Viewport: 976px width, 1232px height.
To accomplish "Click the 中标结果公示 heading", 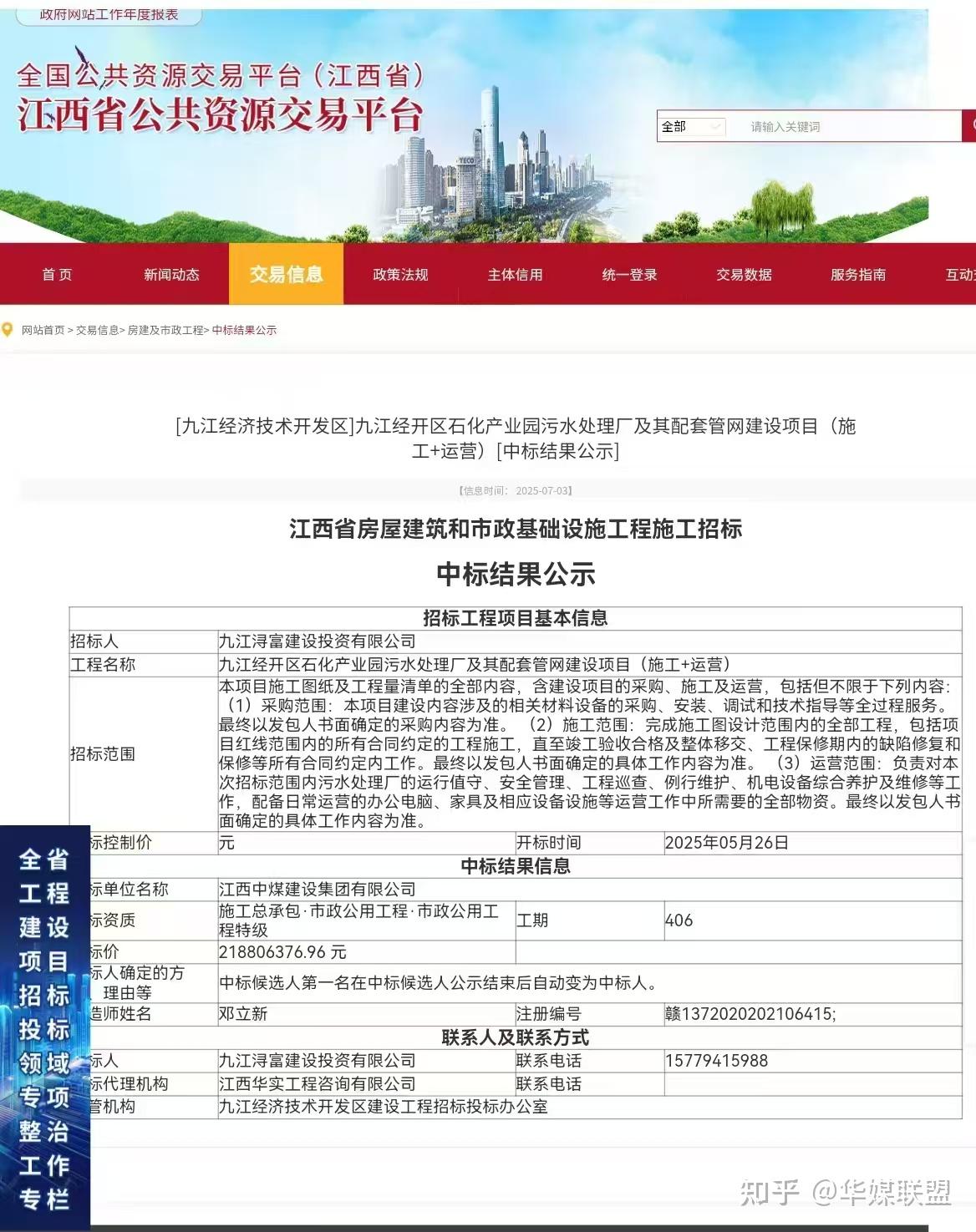I will tap(516, 574).
